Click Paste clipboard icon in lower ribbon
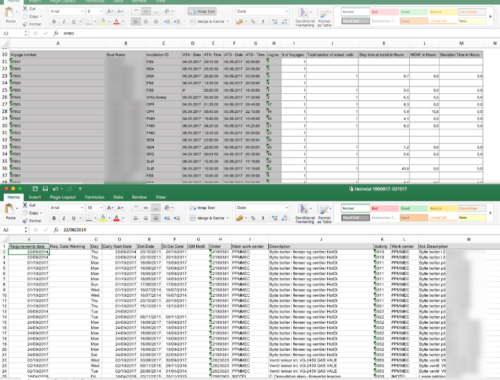500x380 pixels. coord(10,209)
